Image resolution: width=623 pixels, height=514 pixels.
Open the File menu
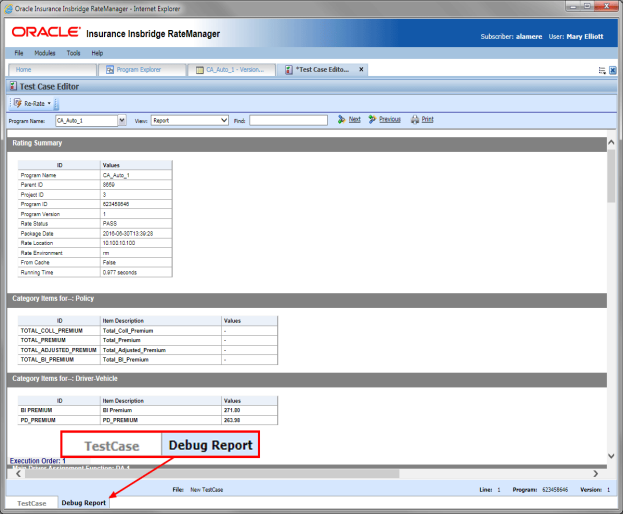tap(19, 53)
